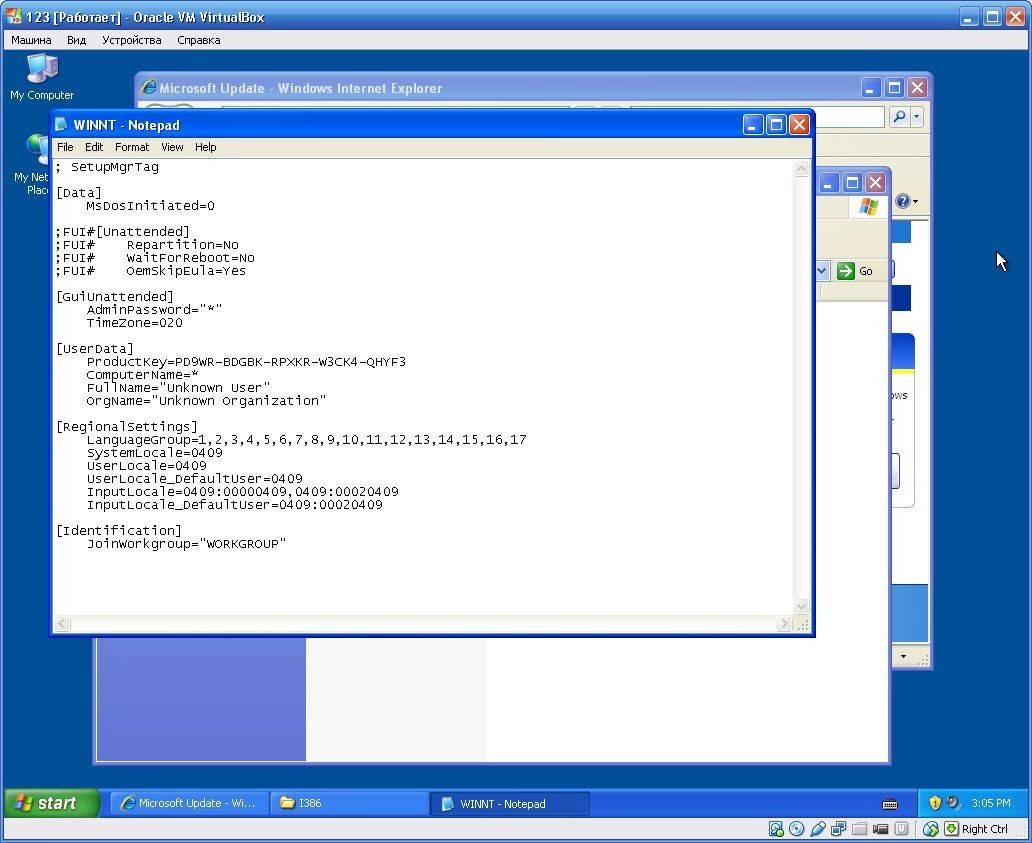Click the 3:05 PM clock
This screenshot has height=843, width=1032.
[x=991, y=803]
